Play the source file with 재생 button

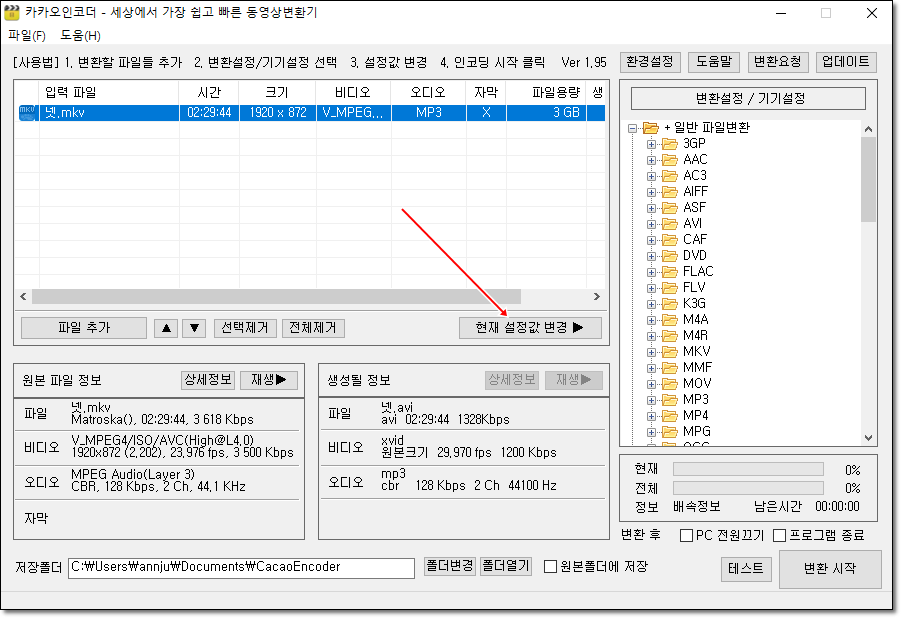268,380
